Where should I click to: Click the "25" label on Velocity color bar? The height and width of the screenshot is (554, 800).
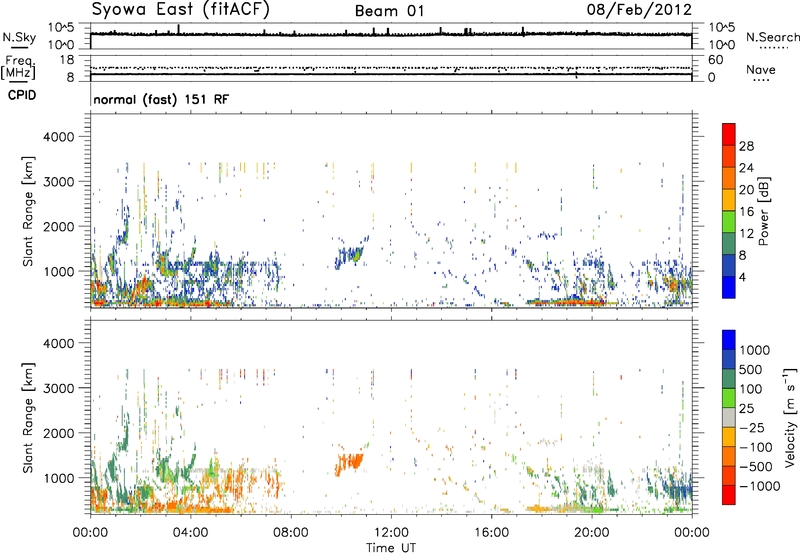point(747,408)
